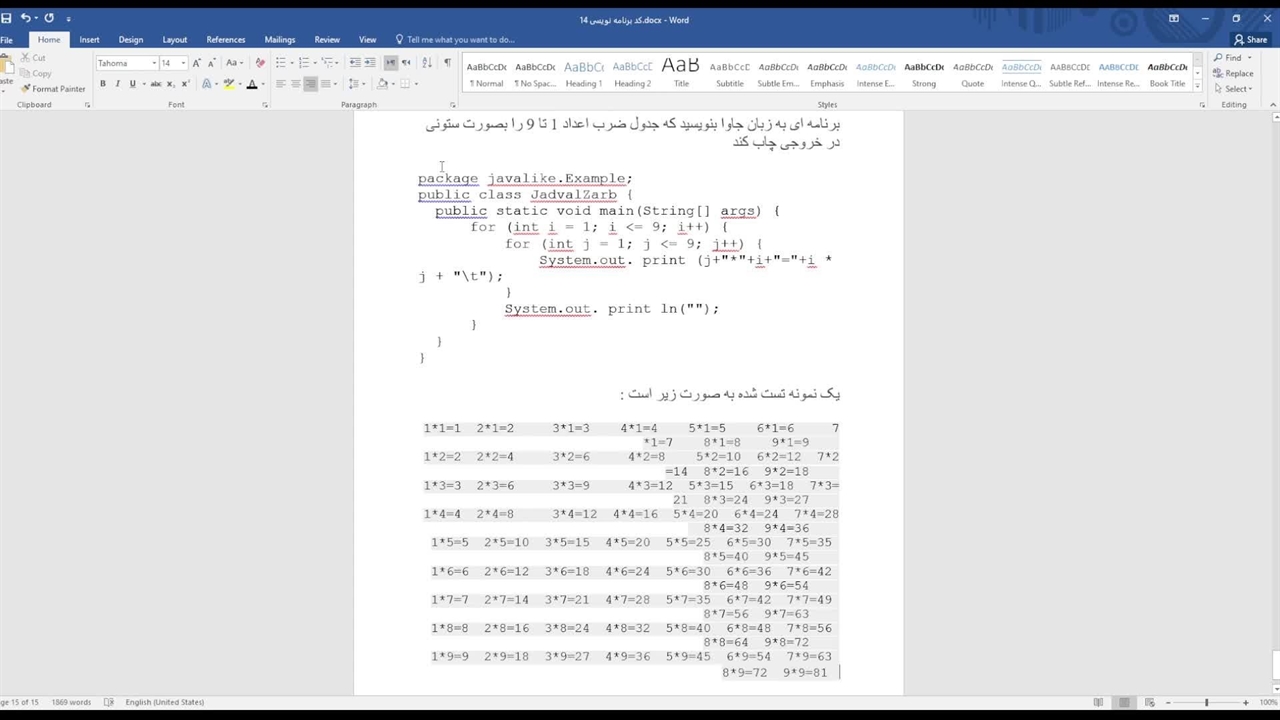Image resolution: width=1280 pixels, height=720 pixels.
Task: Expand the Styles gallery more button
Action: (x=1199, y=87)
